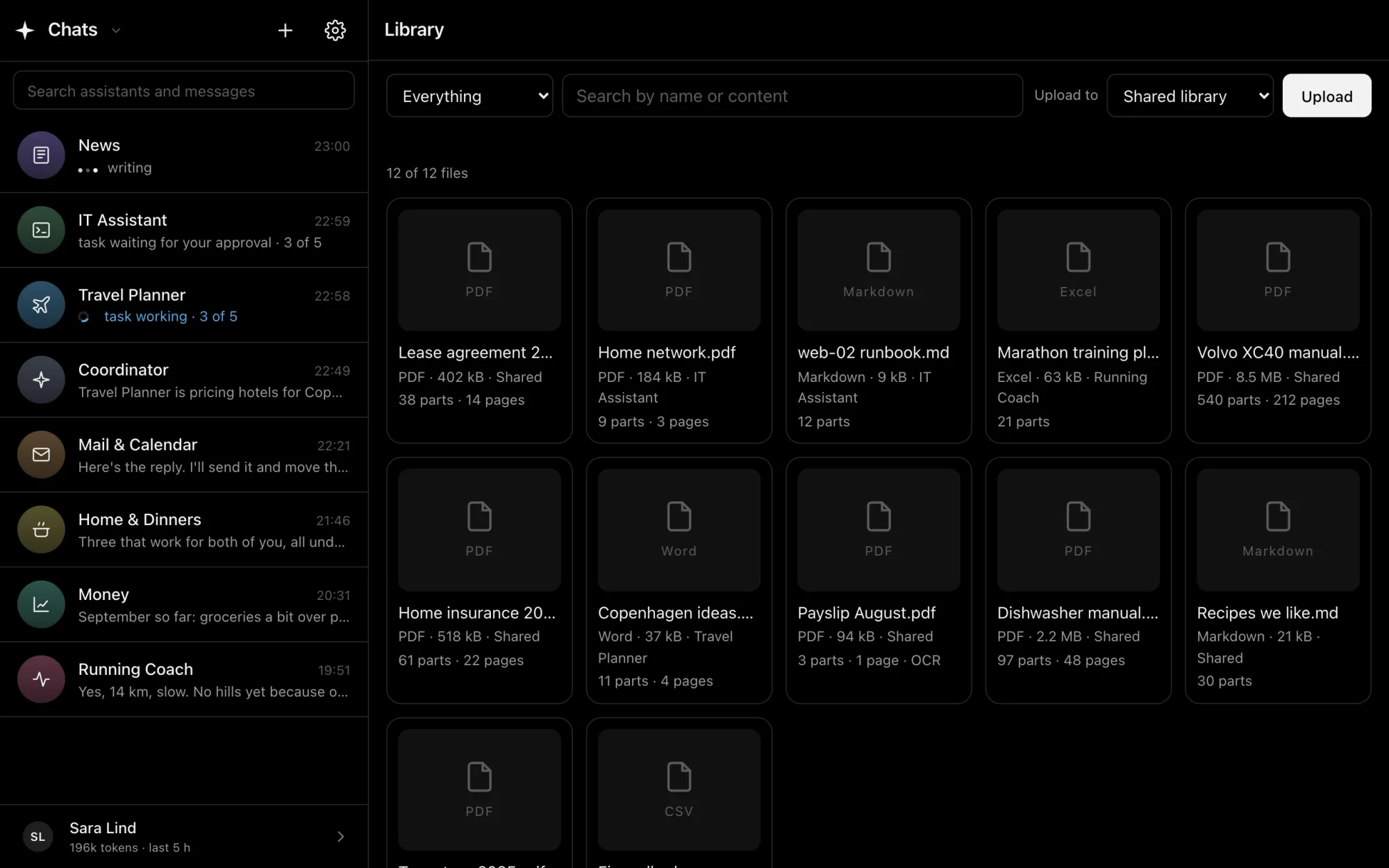Open the News chat
The image size is (1389, 868).
[x=184, y=156]
